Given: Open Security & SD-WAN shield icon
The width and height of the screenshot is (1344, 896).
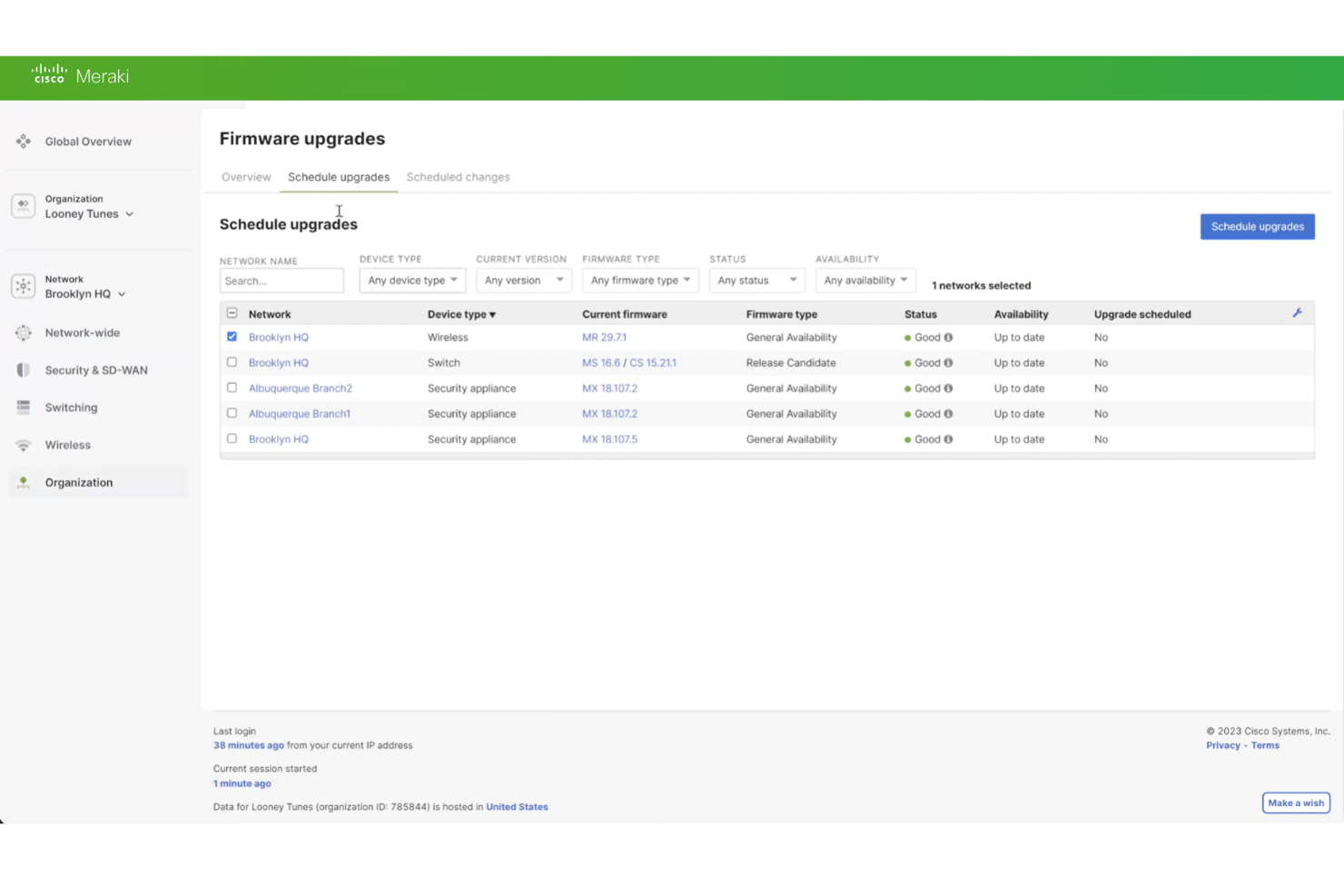Looking at the screenshot, I should pos(24,370).
